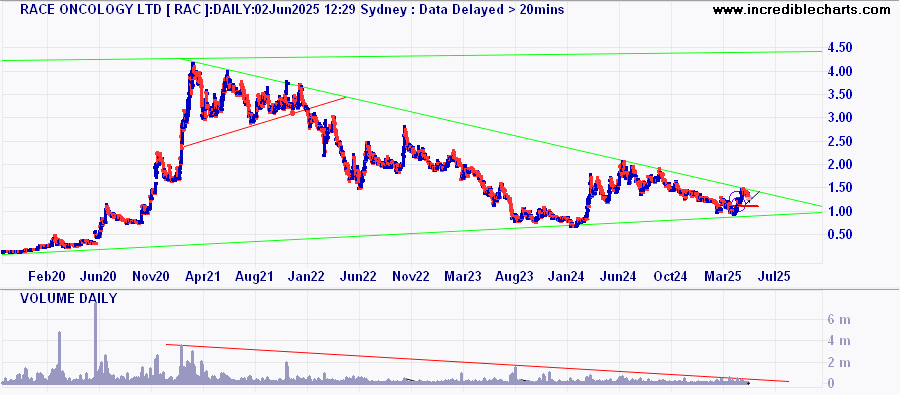Select the short red trendline under early 2021 prices
Screen dimensions: 900x395
[264, 122]
